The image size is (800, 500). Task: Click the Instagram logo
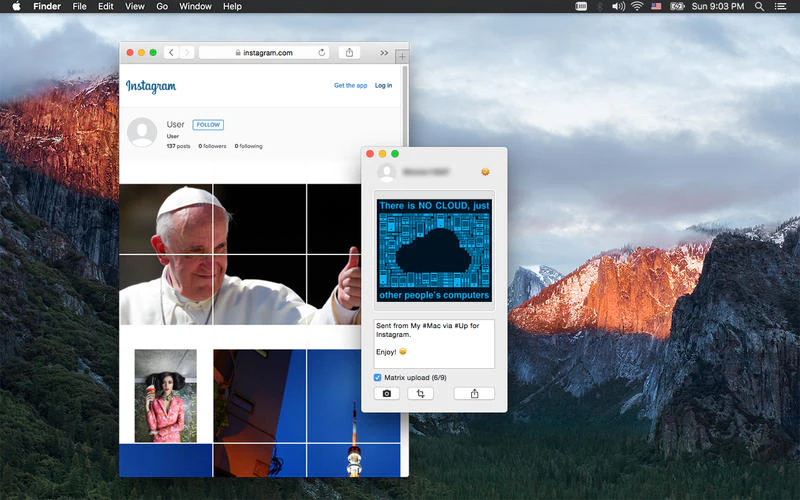[151, 86]
